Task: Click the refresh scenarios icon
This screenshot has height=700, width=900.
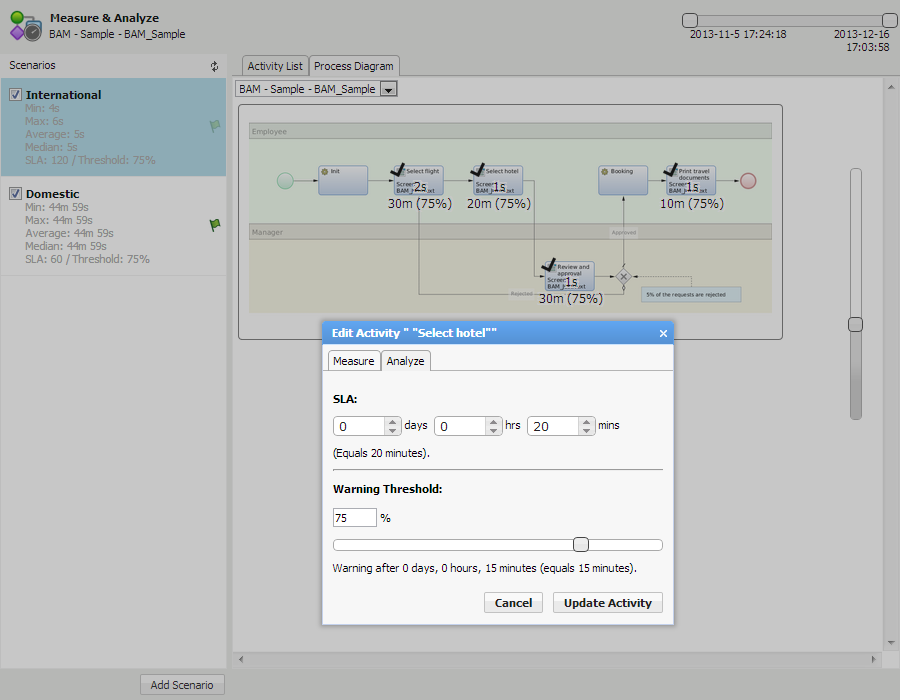Action: 214,66
